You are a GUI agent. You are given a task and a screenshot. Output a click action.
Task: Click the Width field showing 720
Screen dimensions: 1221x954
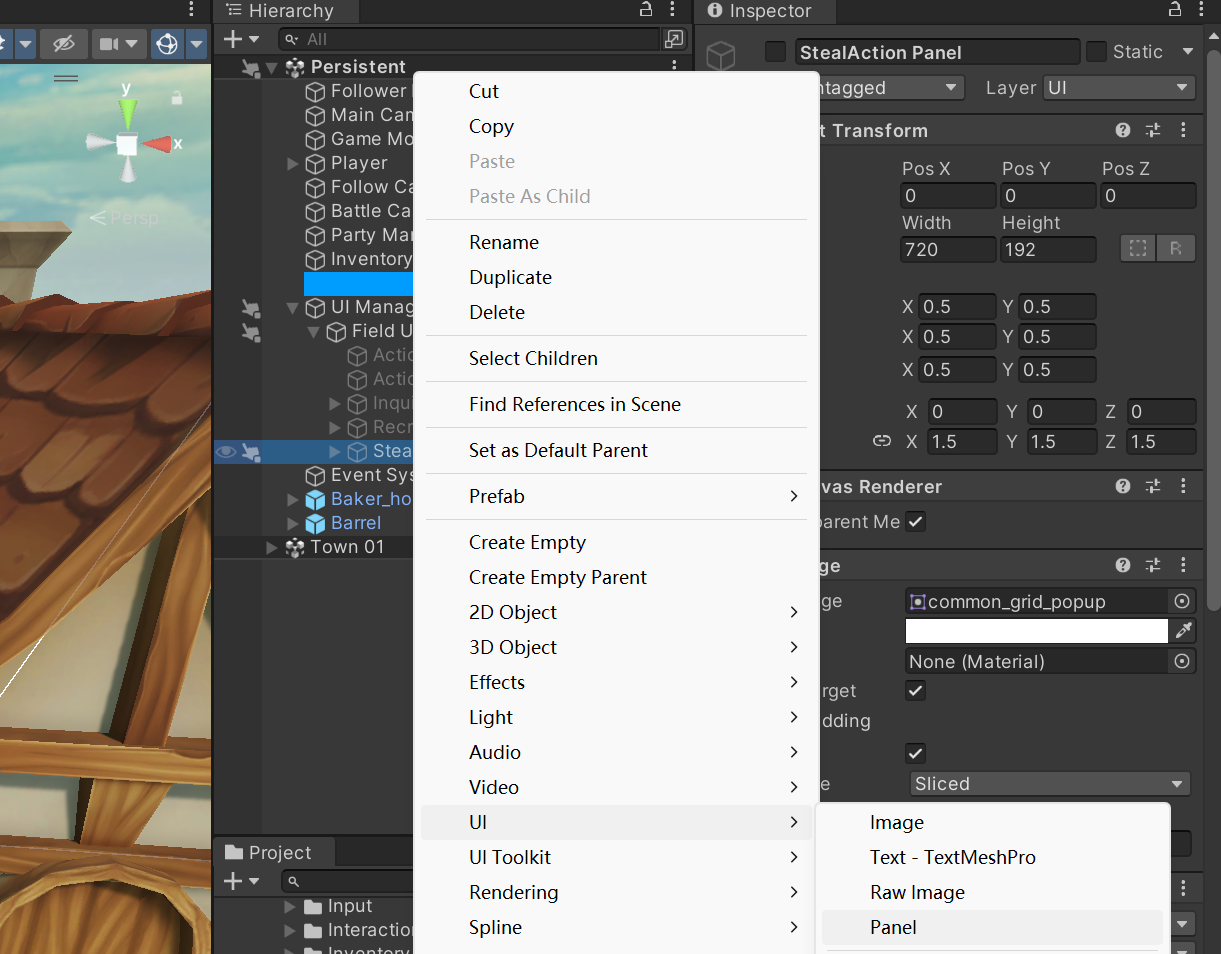click(948, 250)
